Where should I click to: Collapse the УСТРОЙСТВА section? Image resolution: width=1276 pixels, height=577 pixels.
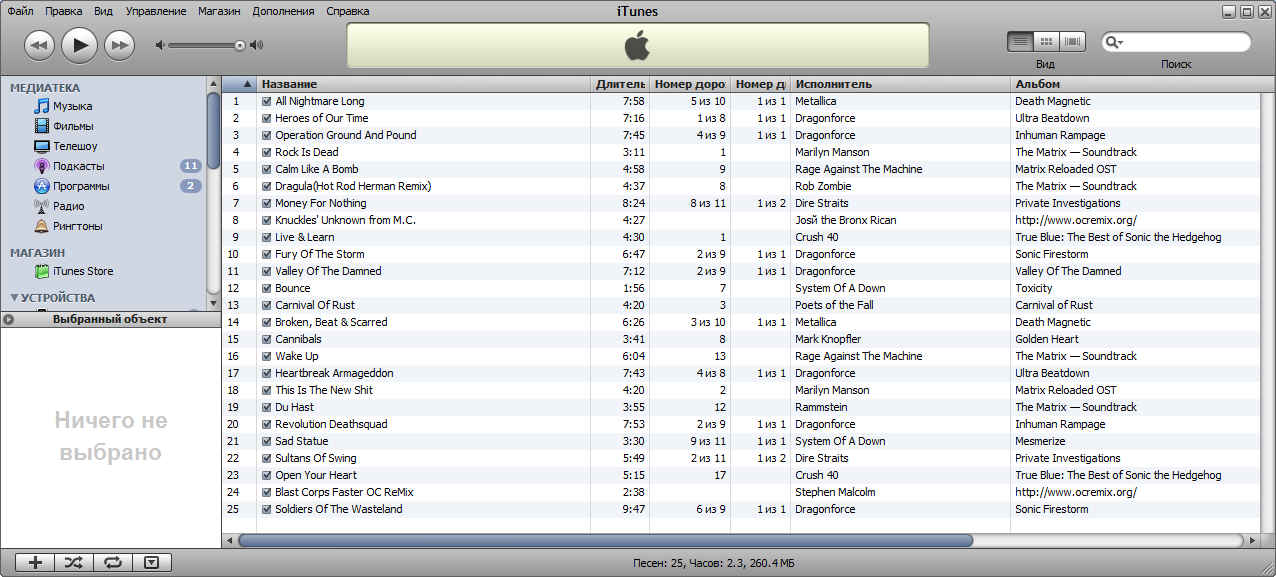pos(15,298)
